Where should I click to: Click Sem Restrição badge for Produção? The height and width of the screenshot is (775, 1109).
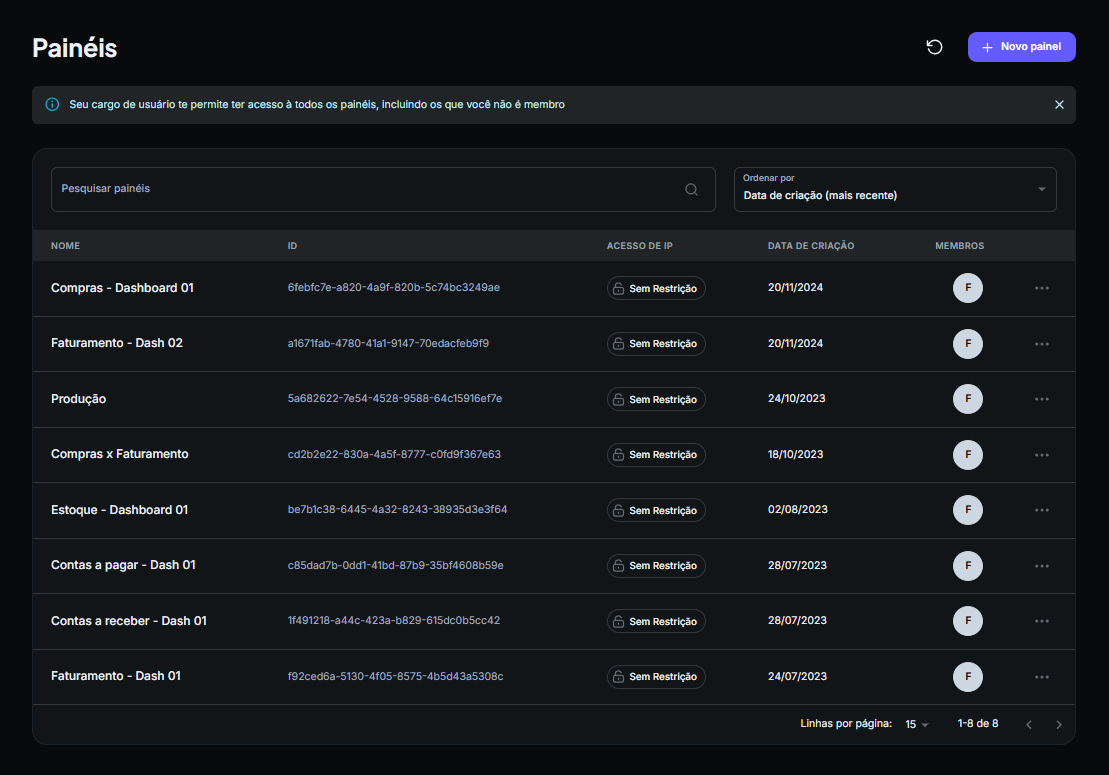(656, 399)
